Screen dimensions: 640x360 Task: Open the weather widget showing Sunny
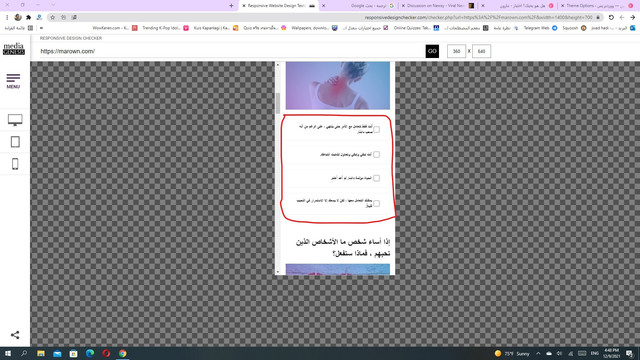point(512,353)
